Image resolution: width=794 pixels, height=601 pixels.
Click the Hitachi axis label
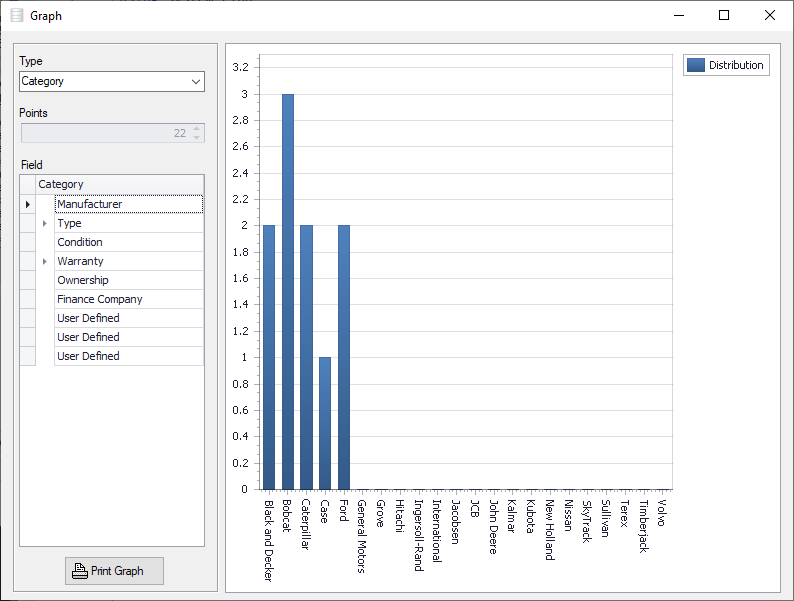[x=400, y=516]
